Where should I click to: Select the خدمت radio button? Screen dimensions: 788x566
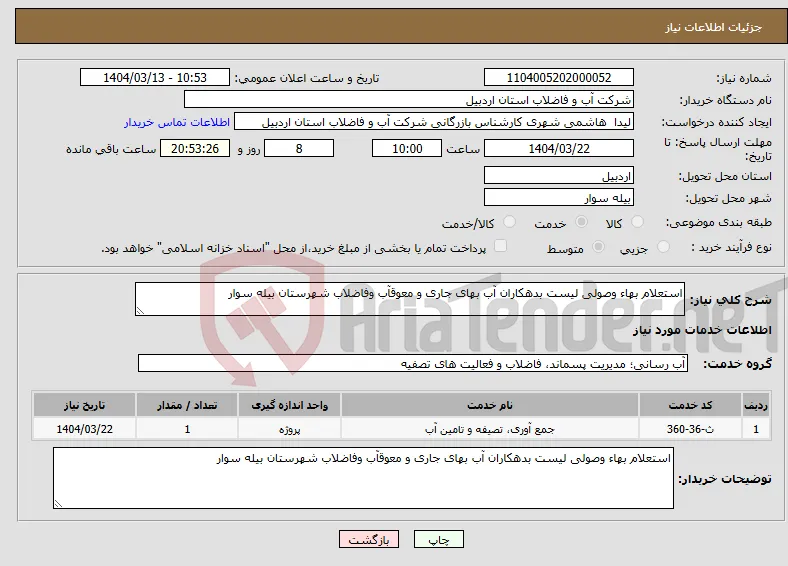tap(581, 222)
